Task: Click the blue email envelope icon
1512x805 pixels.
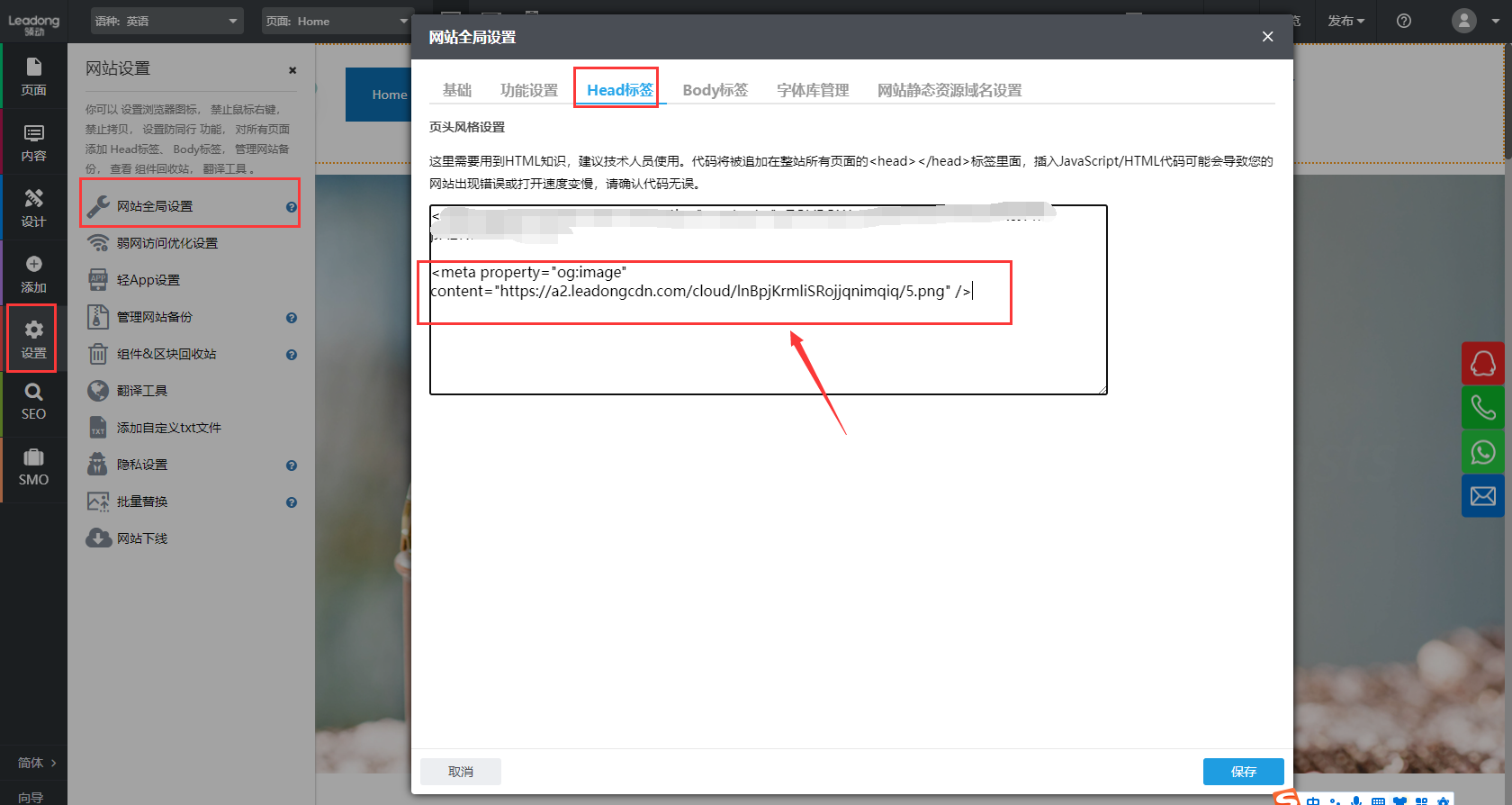Action: coord(1482,495)
